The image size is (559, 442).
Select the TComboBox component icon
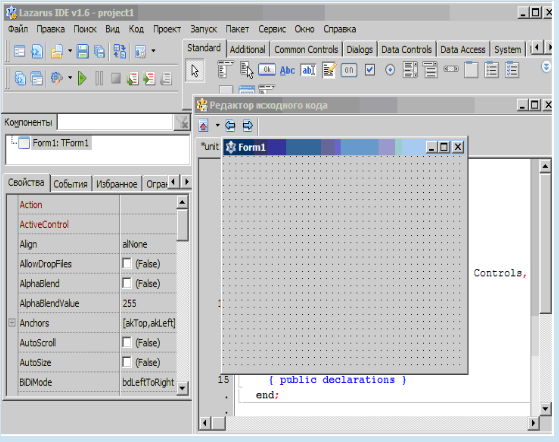pyautogui.click(x=431, y=70)
